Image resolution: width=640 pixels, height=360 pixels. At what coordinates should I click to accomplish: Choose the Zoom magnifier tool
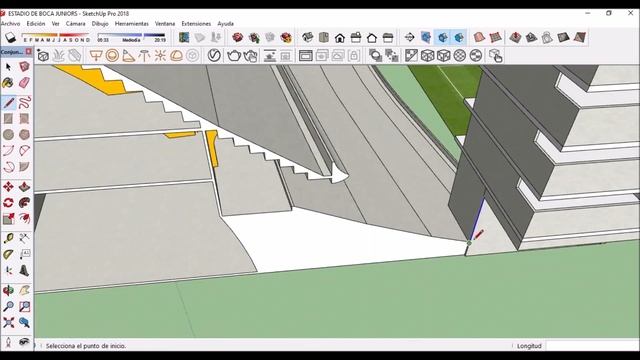pos(8,307)
